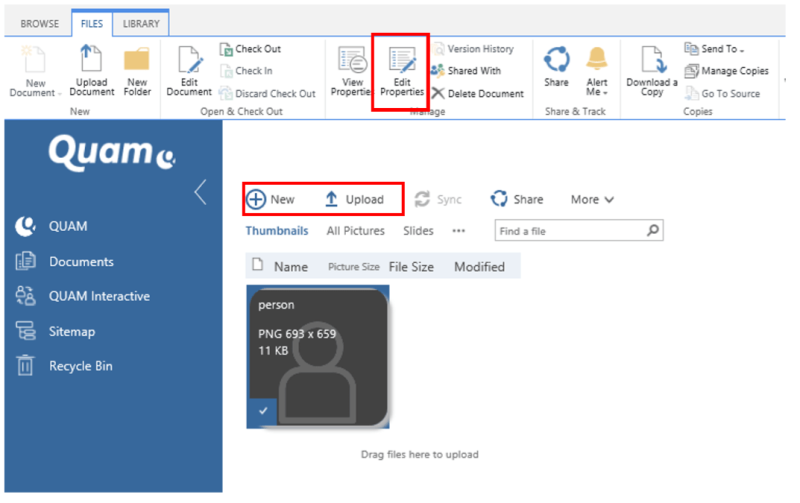Image resolution: width=800 pixels, height=503 pixels.
Task: Expand the More dropdown menu
Action: pyautogui.click(x=592, y=199)
